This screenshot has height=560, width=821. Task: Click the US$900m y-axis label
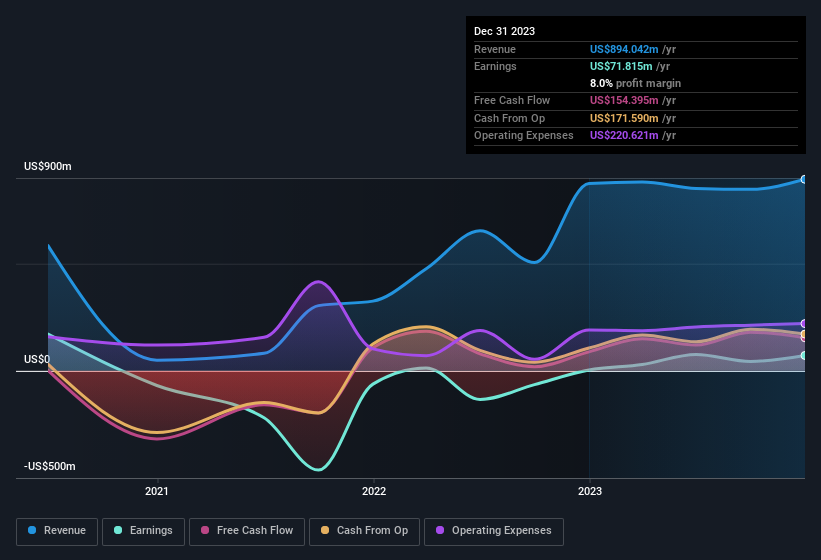(48, 166)
